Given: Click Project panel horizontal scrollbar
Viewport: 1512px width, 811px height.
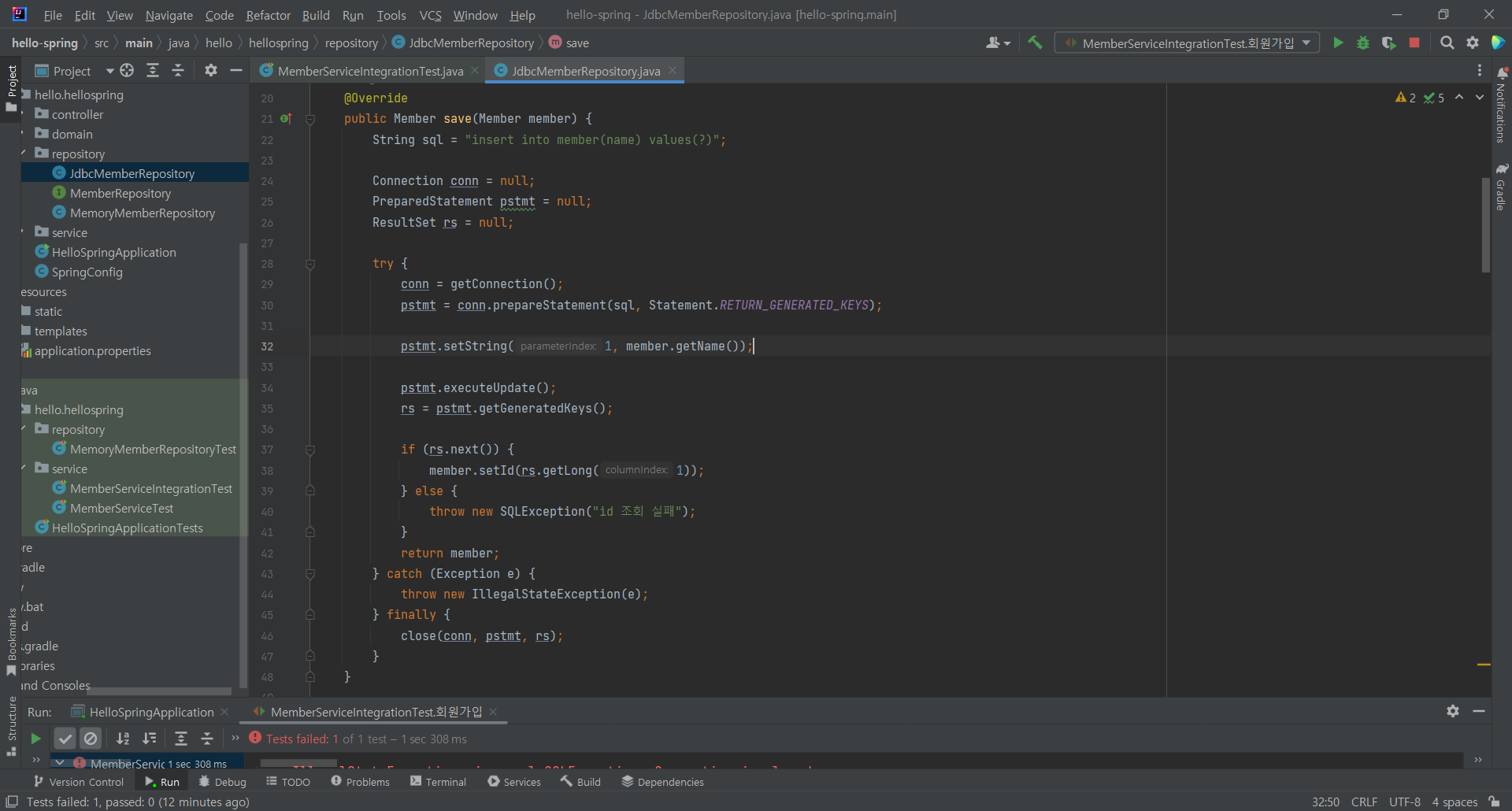Looking at the screenshot, I should 160,691.
